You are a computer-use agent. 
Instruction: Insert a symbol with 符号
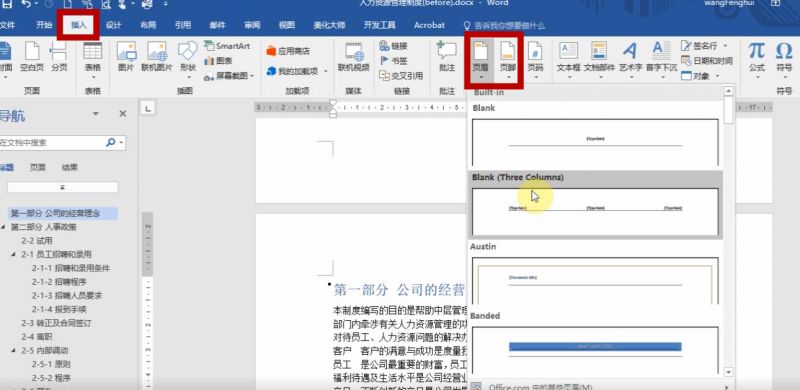(784, 59)
